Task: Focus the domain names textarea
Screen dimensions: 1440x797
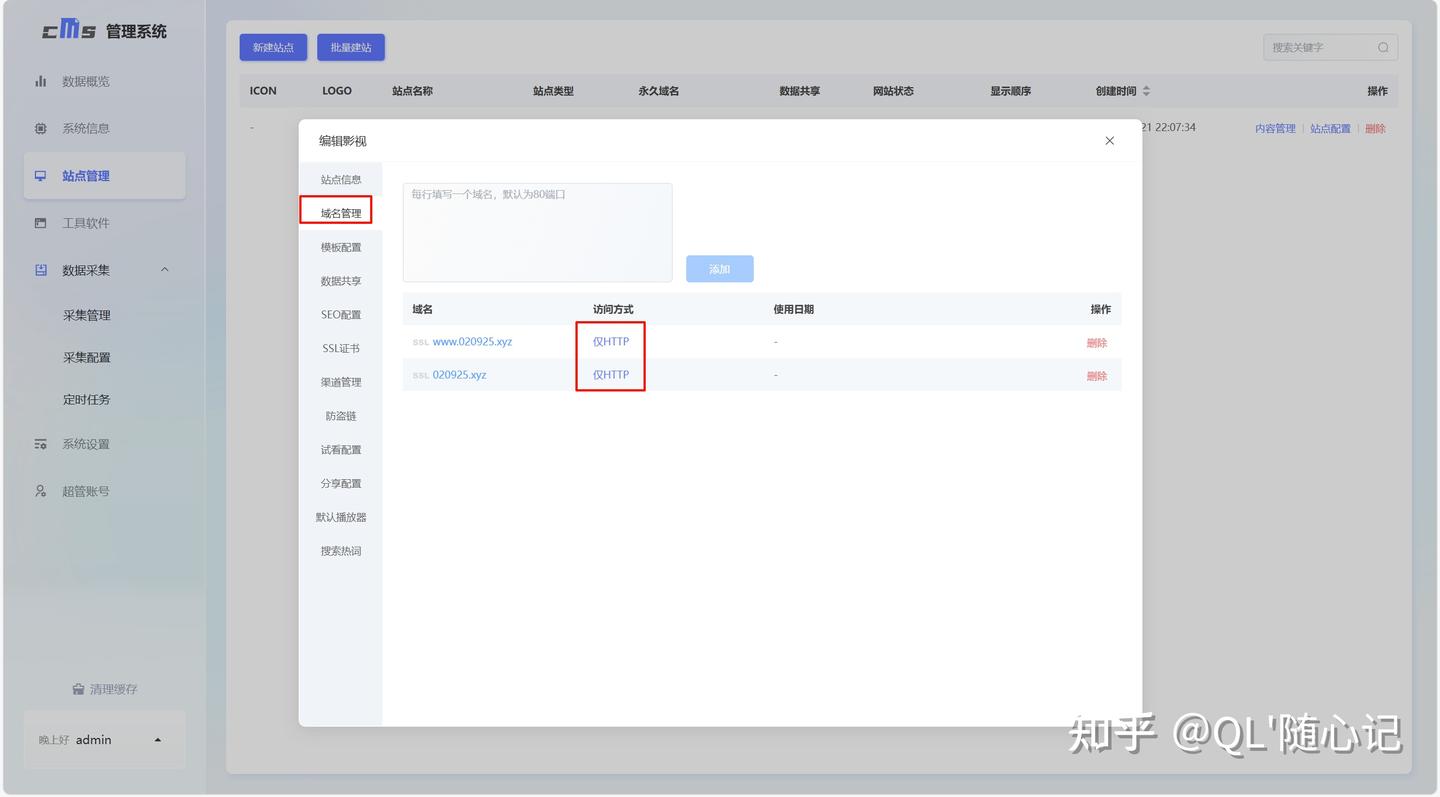Action: tap(538, 233)
